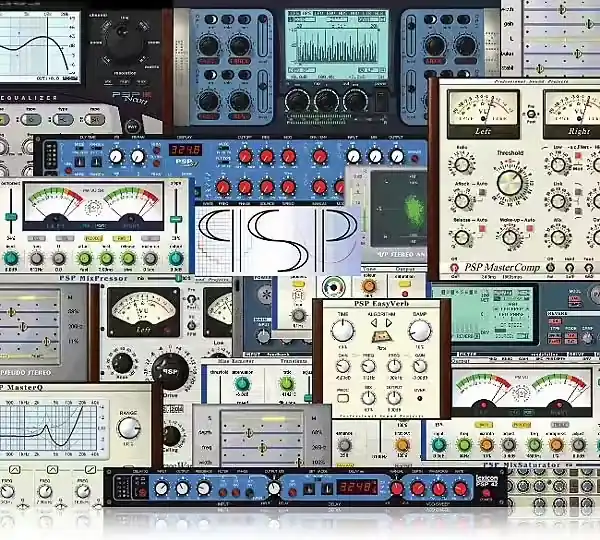Click the room algorithm icon in EasyVerb
The height and width of the screenshot is (540, 600).
tap(381, 337)
